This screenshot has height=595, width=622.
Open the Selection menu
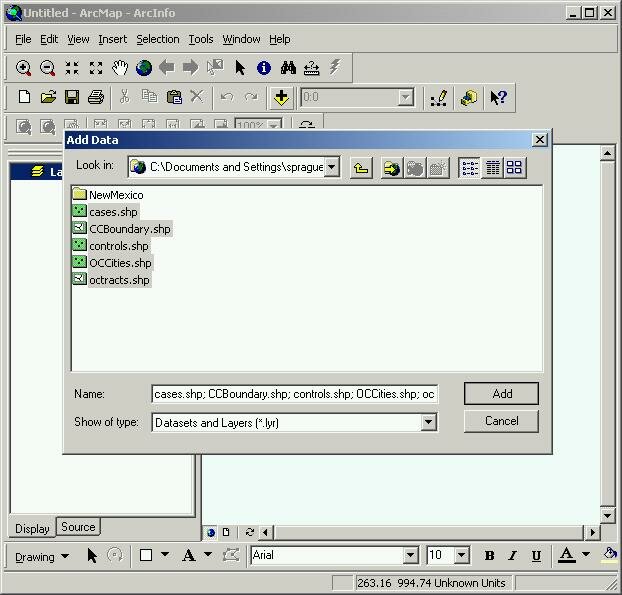pos(158,39)
